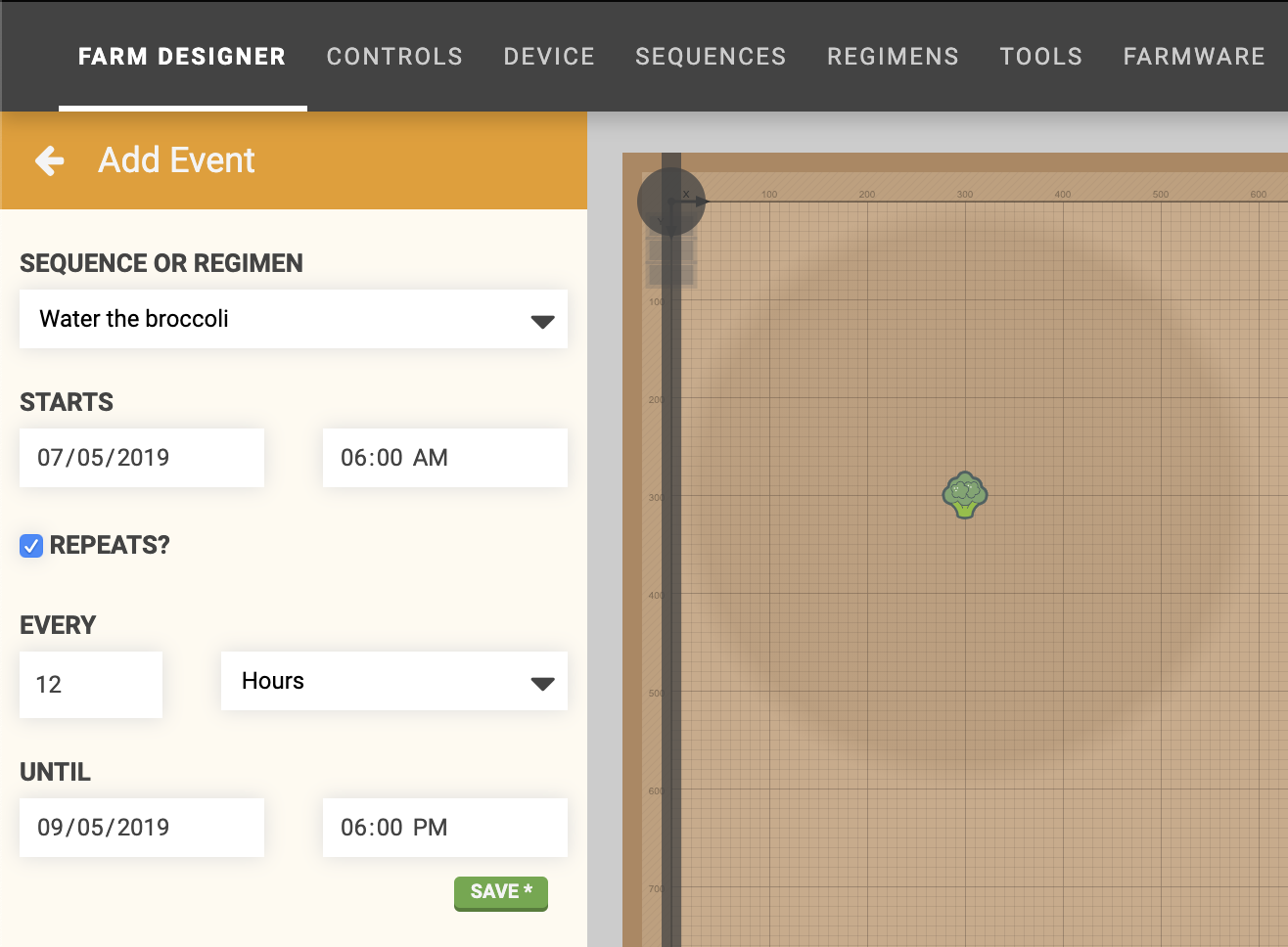Click the FarmBot origin marker on the map
The height and width of the screenshot is (947, 1288).
[671, 201]
